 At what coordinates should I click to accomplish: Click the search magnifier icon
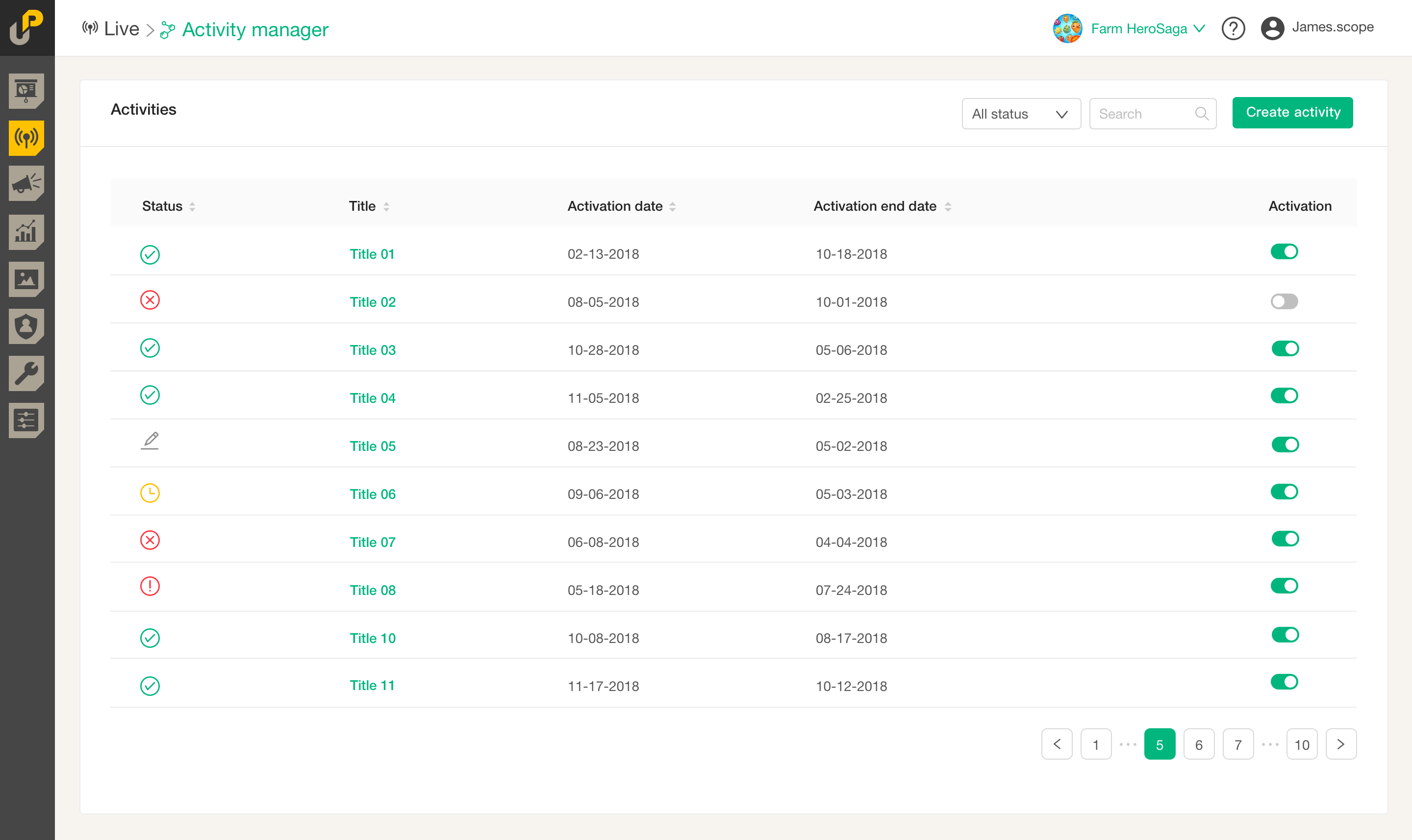1201,114
